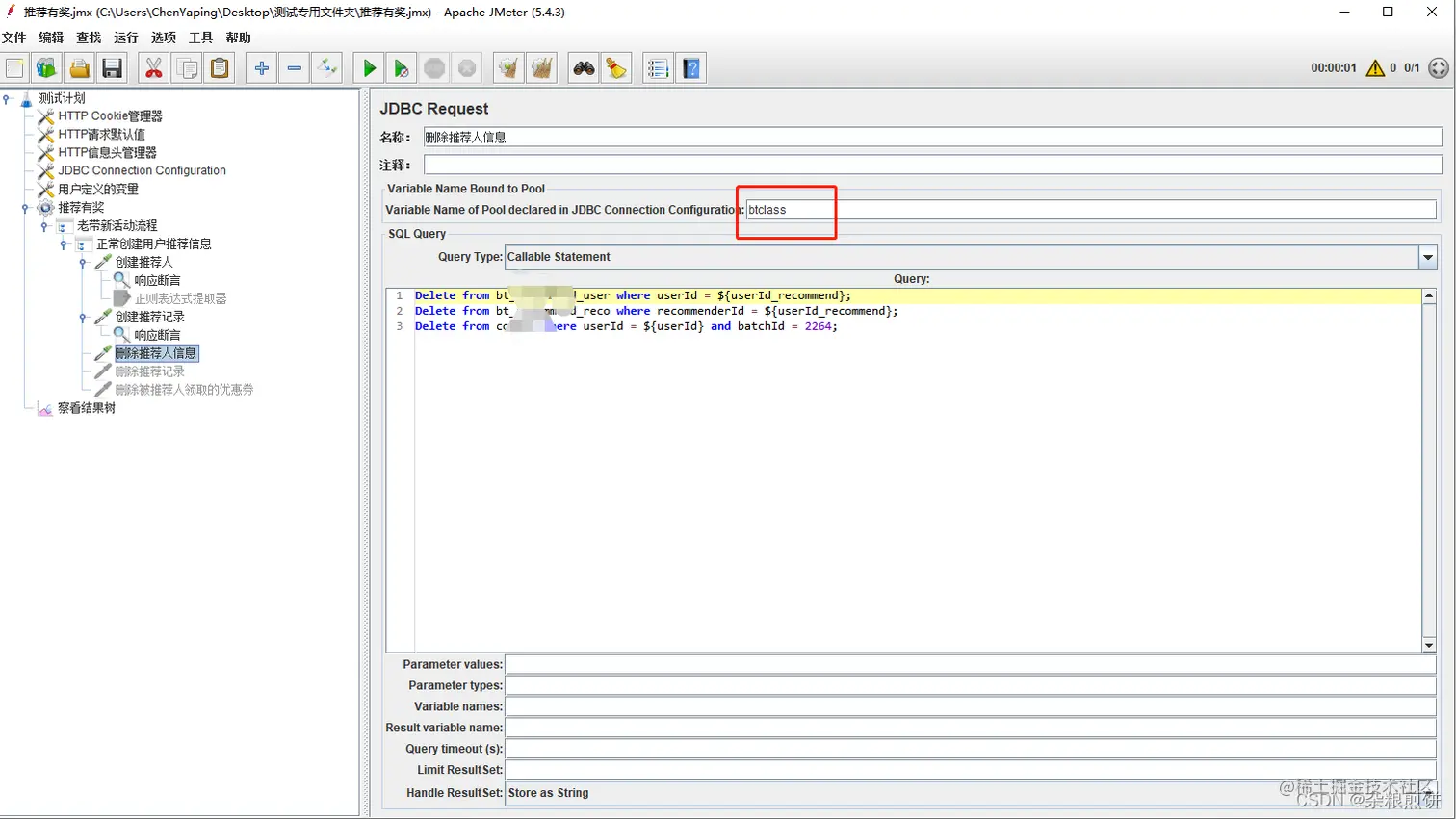Click the Open file folder icon
The image size is (1456, 819).
79,68
